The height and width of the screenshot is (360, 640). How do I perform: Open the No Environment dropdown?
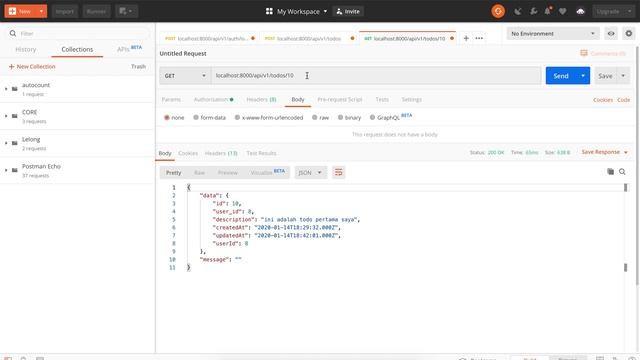click(x=553, y=33)
